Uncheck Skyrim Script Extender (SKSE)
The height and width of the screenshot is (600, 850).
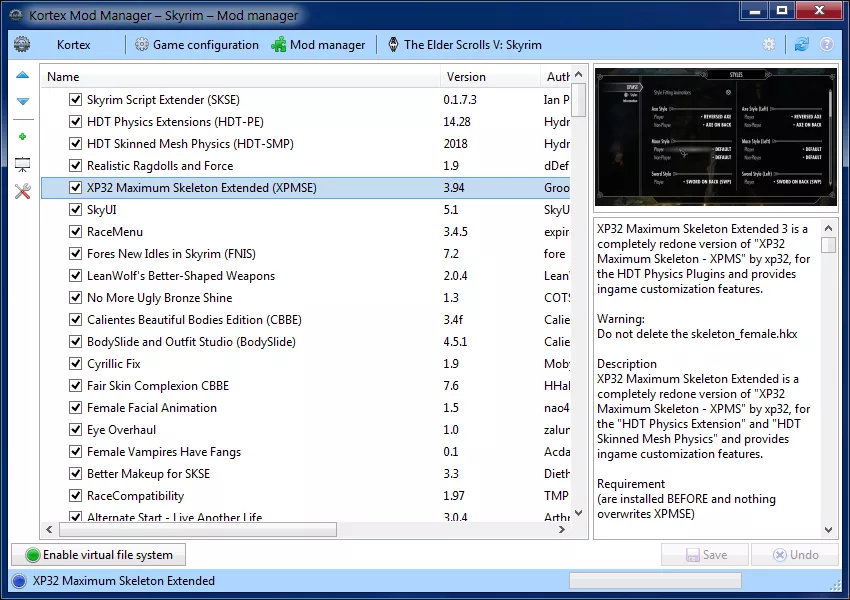[x=75, y=100]
